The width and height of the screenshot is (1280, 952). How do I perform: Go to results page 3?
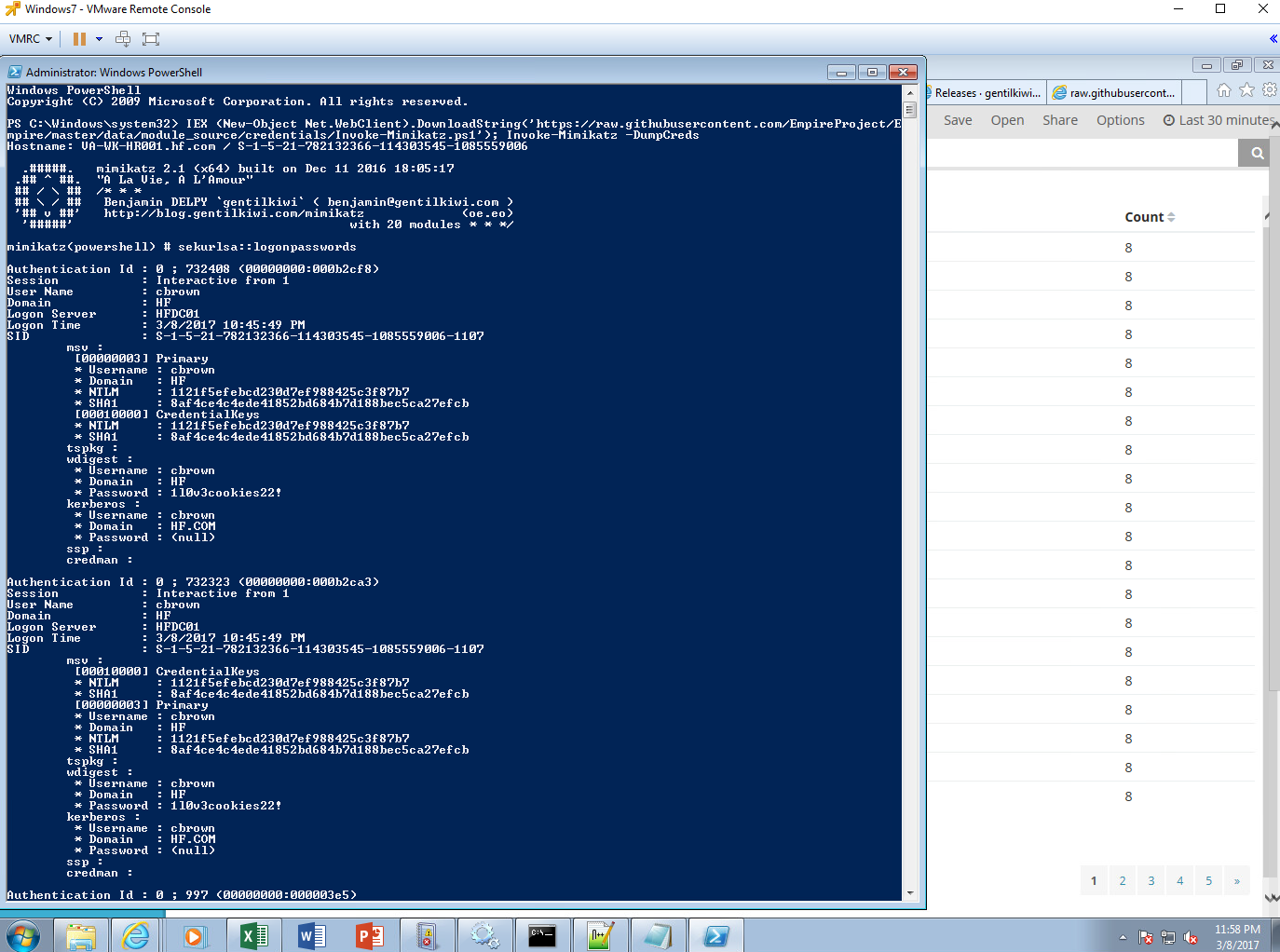click(x=1151, y=880)
